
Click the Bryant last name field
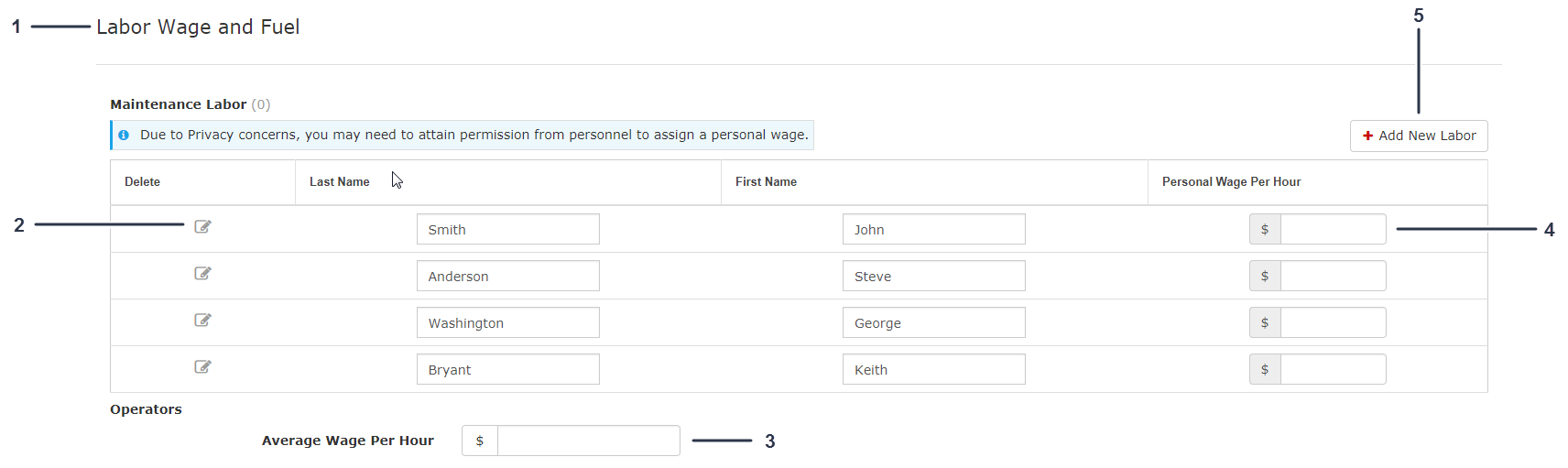(x=507, y=370)
